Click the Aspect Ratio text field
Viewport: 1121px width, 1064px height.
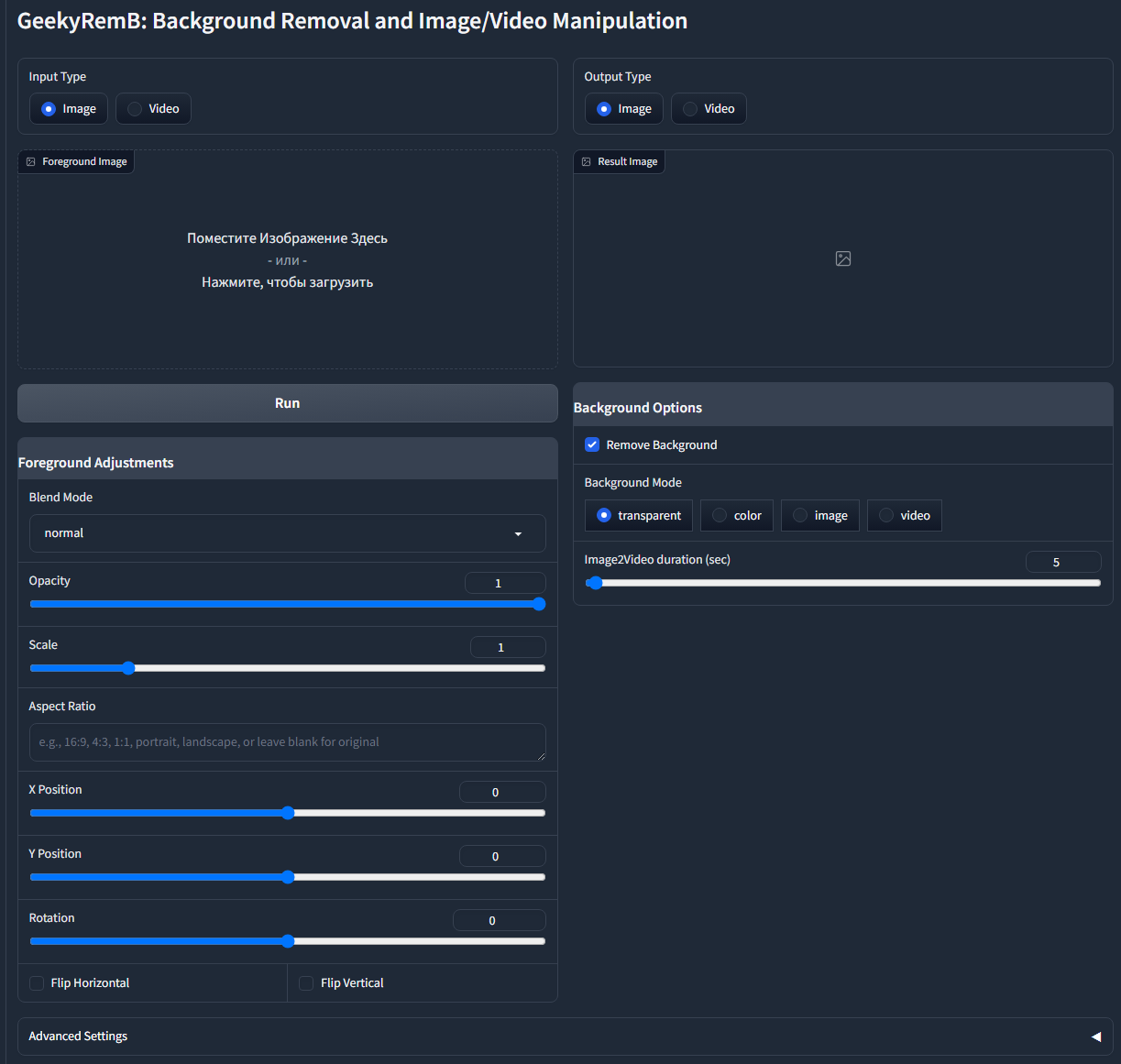(287, 742)
